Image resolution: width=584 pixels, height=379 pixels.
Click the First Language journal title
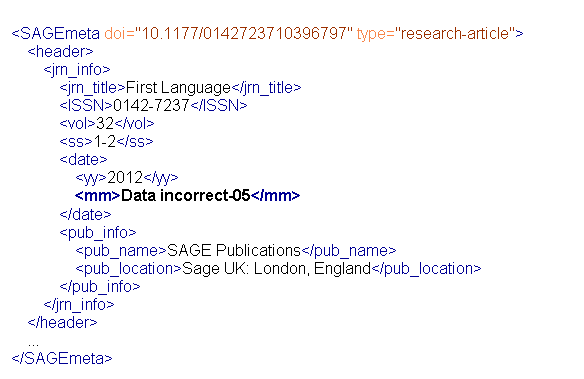tap(178, 88)
